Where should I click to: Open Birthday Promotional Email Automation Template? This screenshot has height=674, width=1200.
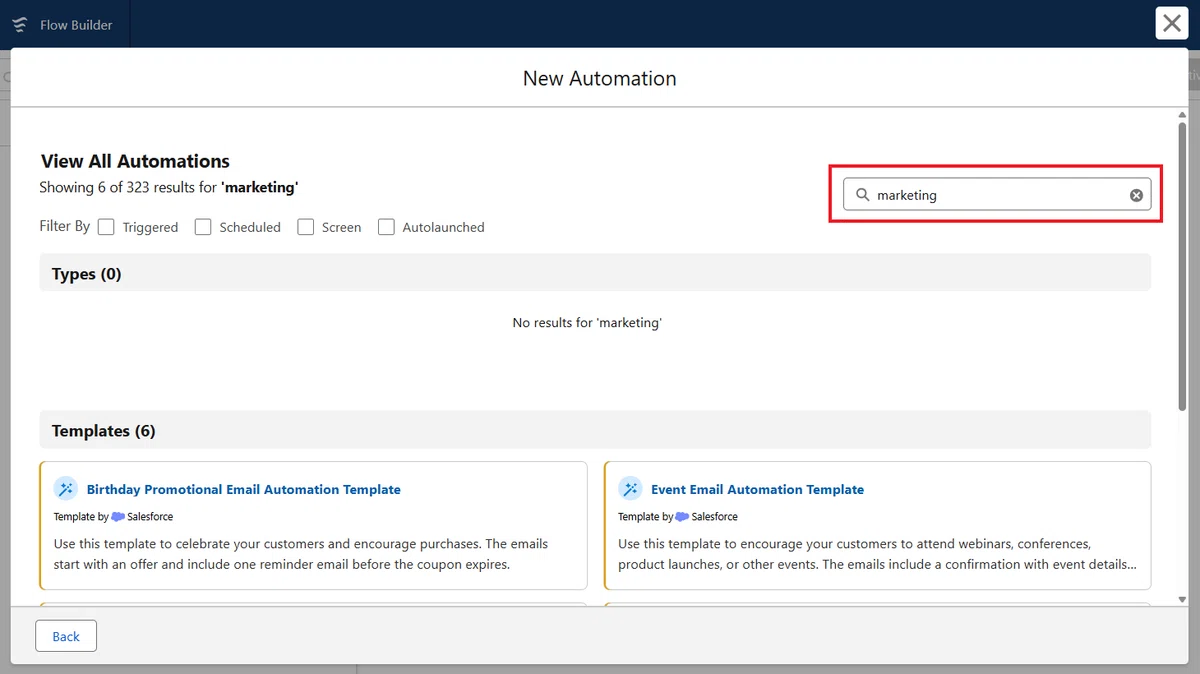tap(243, 490)
